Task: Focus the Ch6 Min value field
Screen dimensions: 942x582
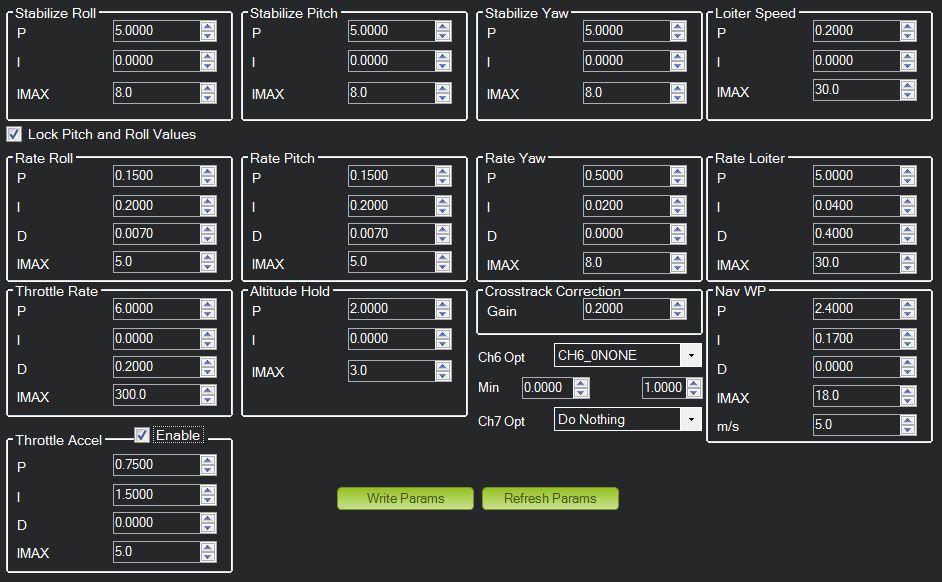Action: (x=548, y=387)
